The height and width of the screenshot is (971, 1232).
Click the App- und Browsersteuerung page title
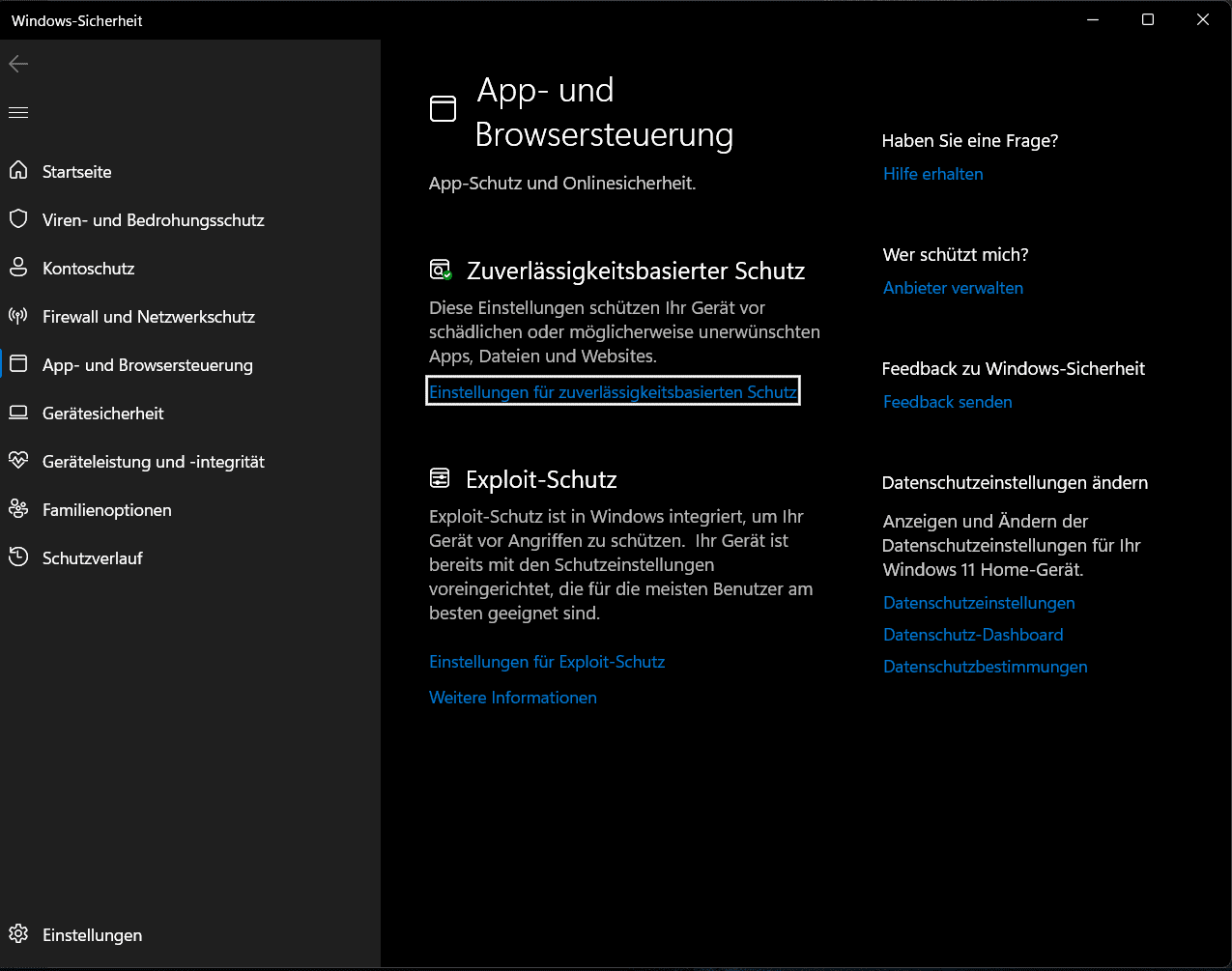pos(604,112)
